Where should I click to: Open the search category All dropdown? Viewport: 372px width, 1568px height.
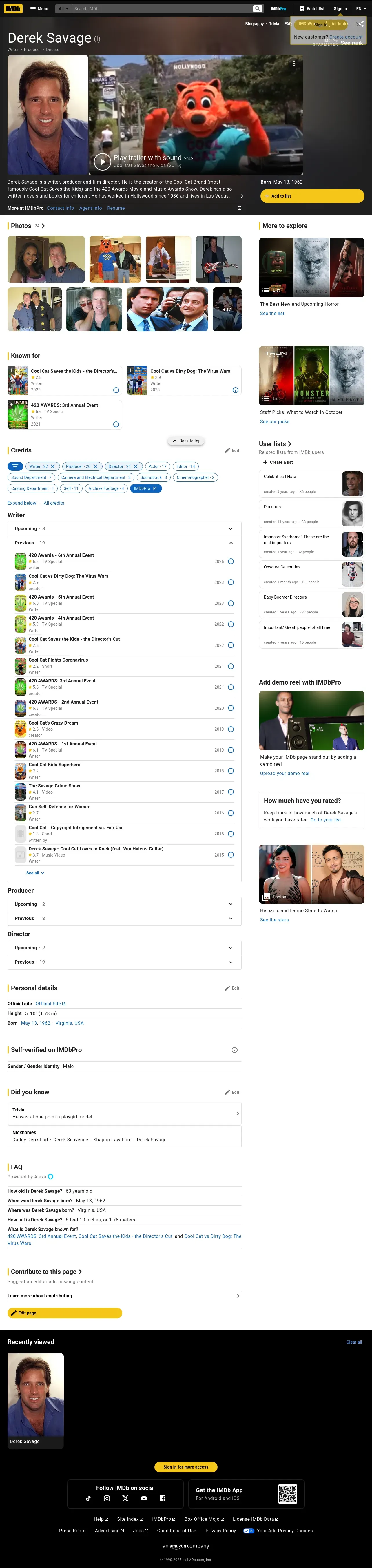tap(63, 8)
